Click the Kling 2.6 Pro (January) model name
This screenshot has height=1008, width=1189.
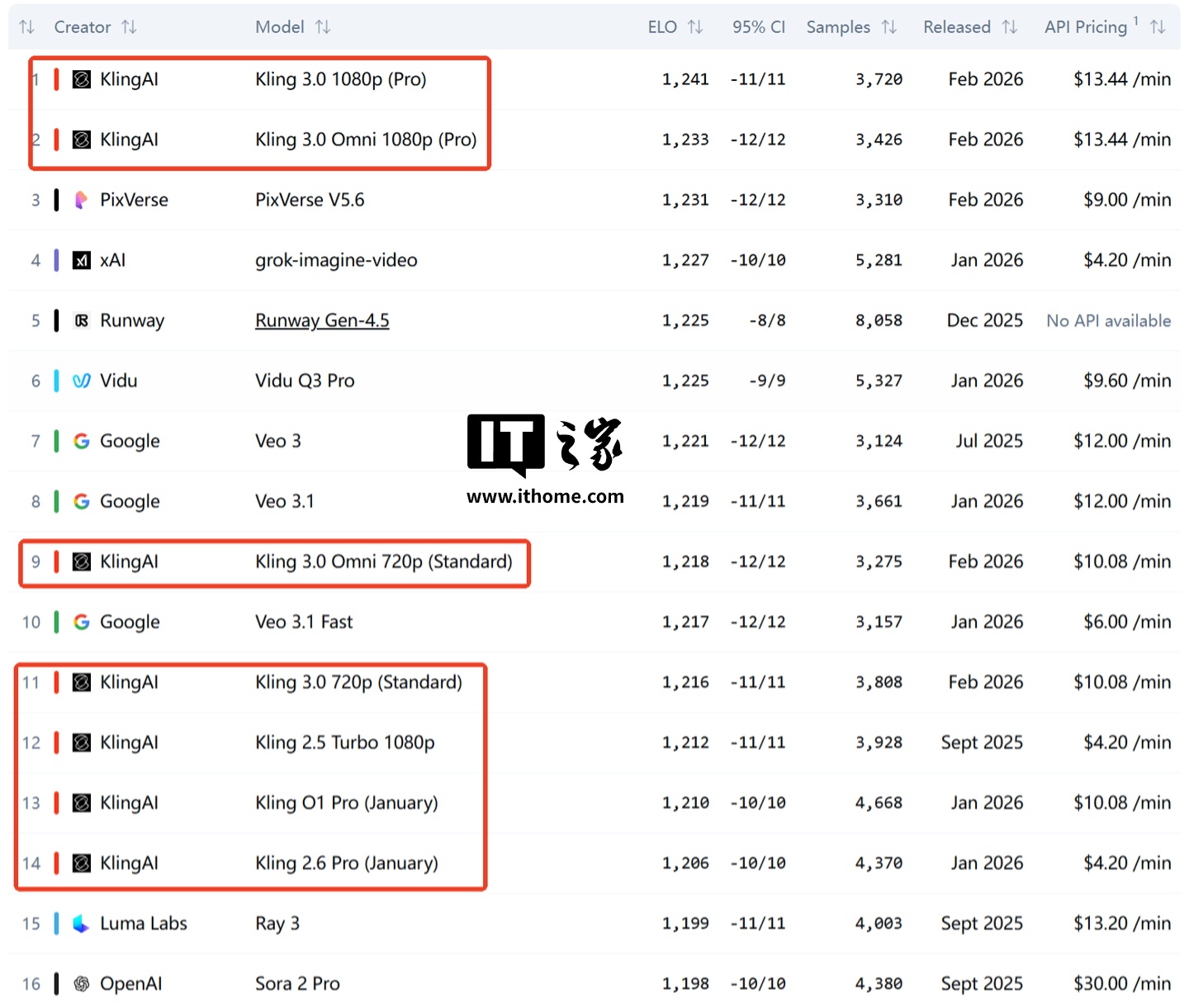[347, 863]
